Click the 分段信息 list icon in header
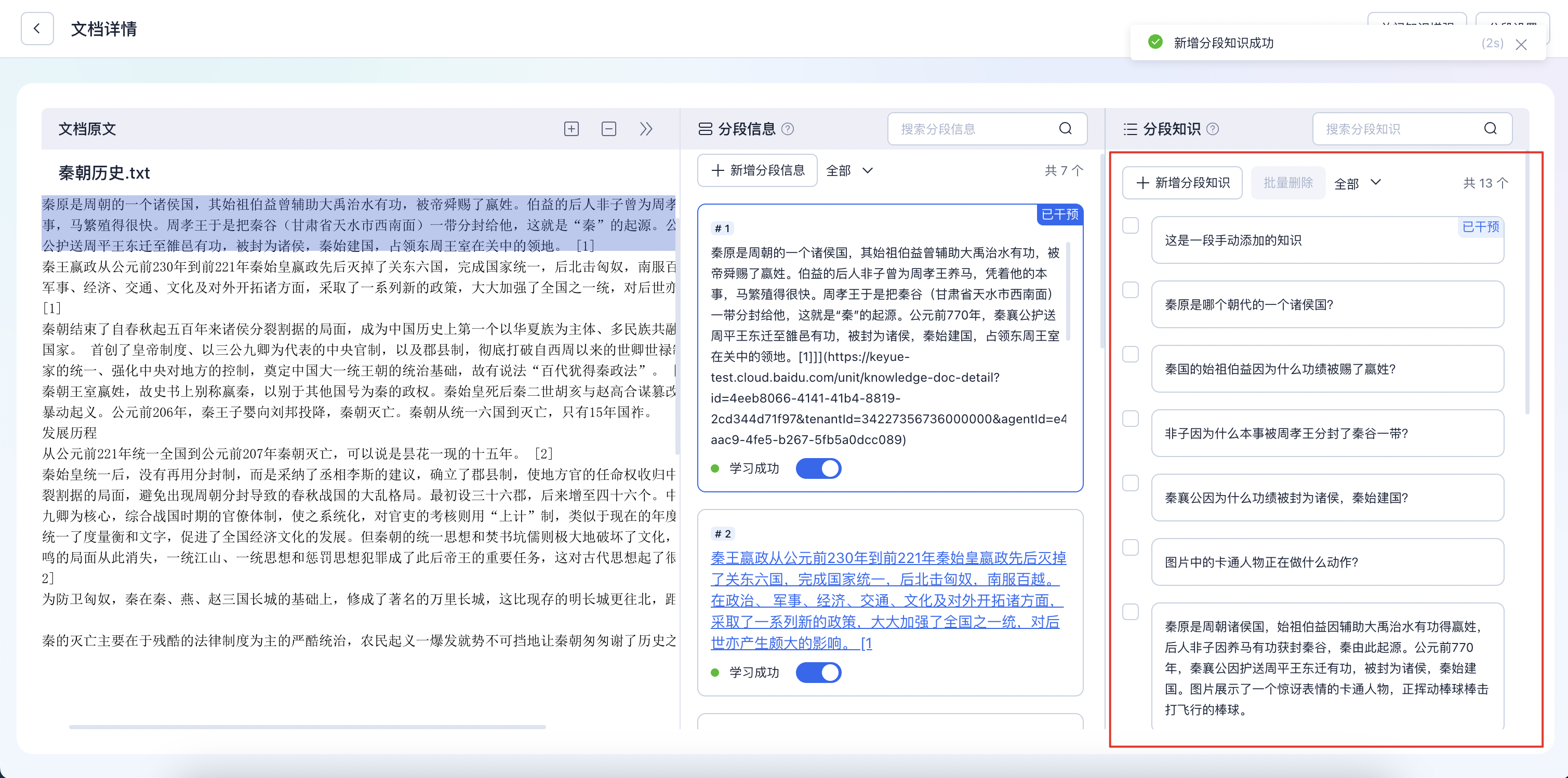 [x=705, y=129]
